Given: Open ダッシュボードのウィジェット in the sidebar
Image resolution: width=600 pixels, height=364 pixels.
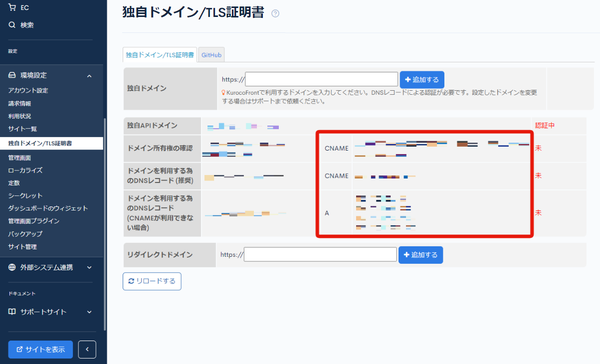Looking at the screenshot, I should coord(48,208).
